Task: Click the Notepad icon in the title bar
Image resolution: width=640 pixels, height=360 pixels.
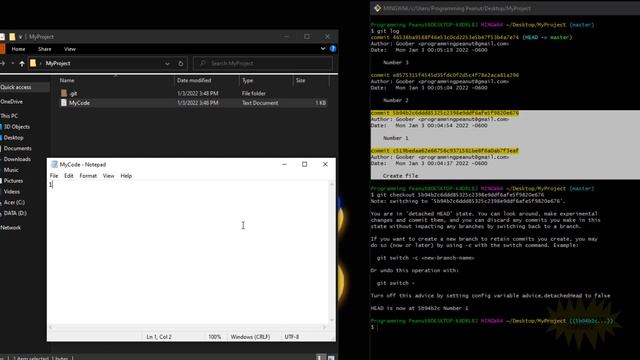Action: [x=54, y=164]
